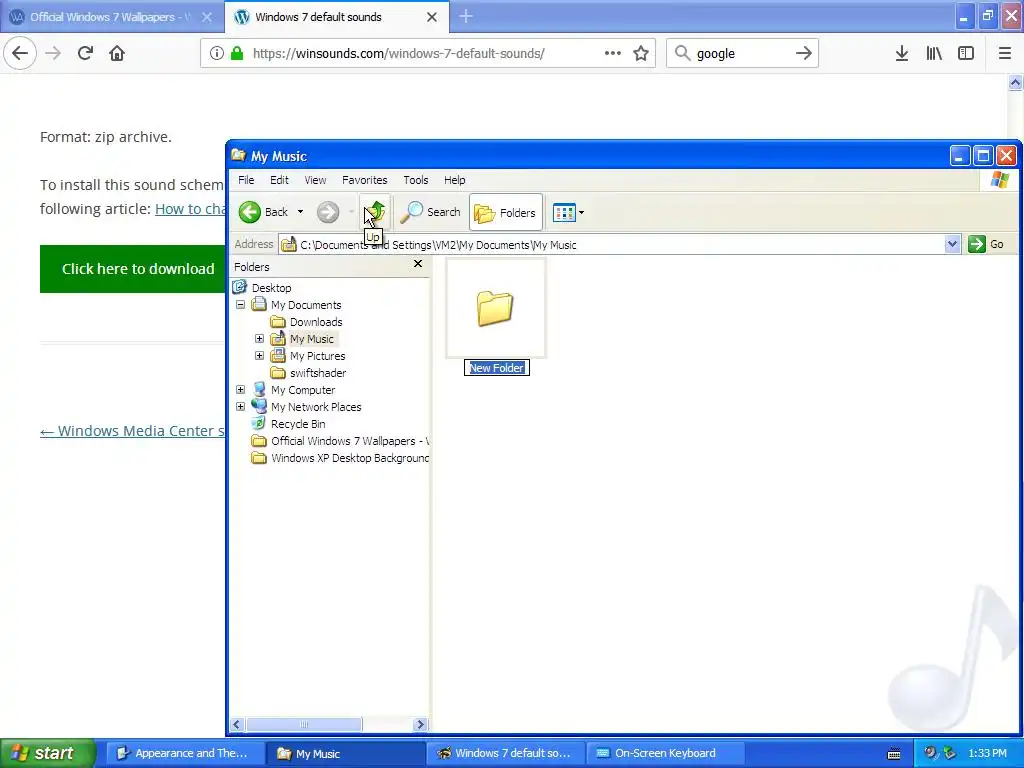
Task: Click the New Folder name edit box
Action: click(496, 368)
